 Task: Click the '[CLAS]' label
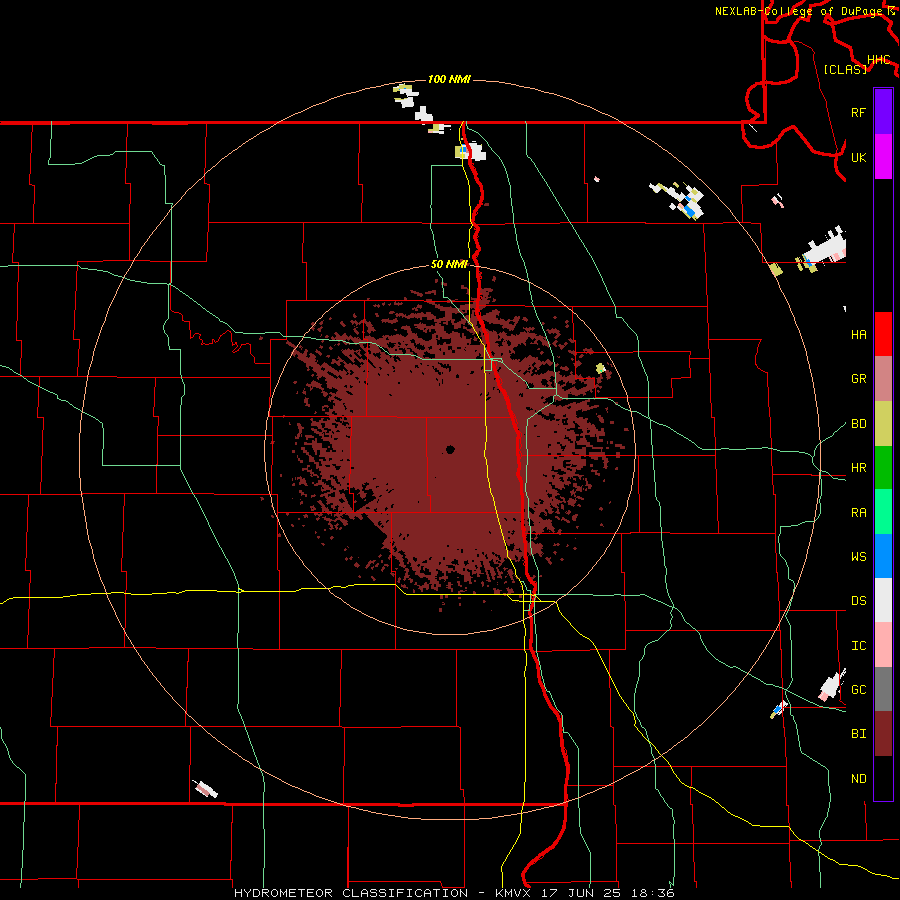pyautogui.click(x=845, y=69)
